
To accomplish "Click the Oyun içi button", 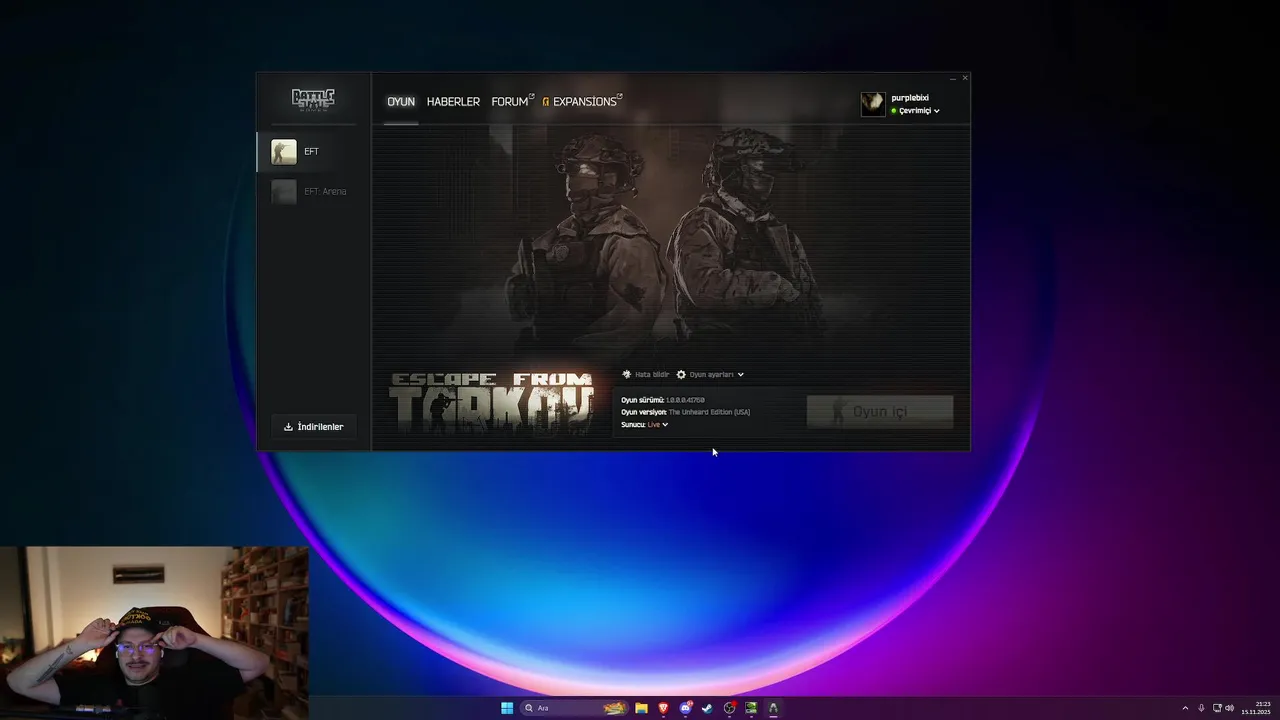I will (x=880, y=412).
